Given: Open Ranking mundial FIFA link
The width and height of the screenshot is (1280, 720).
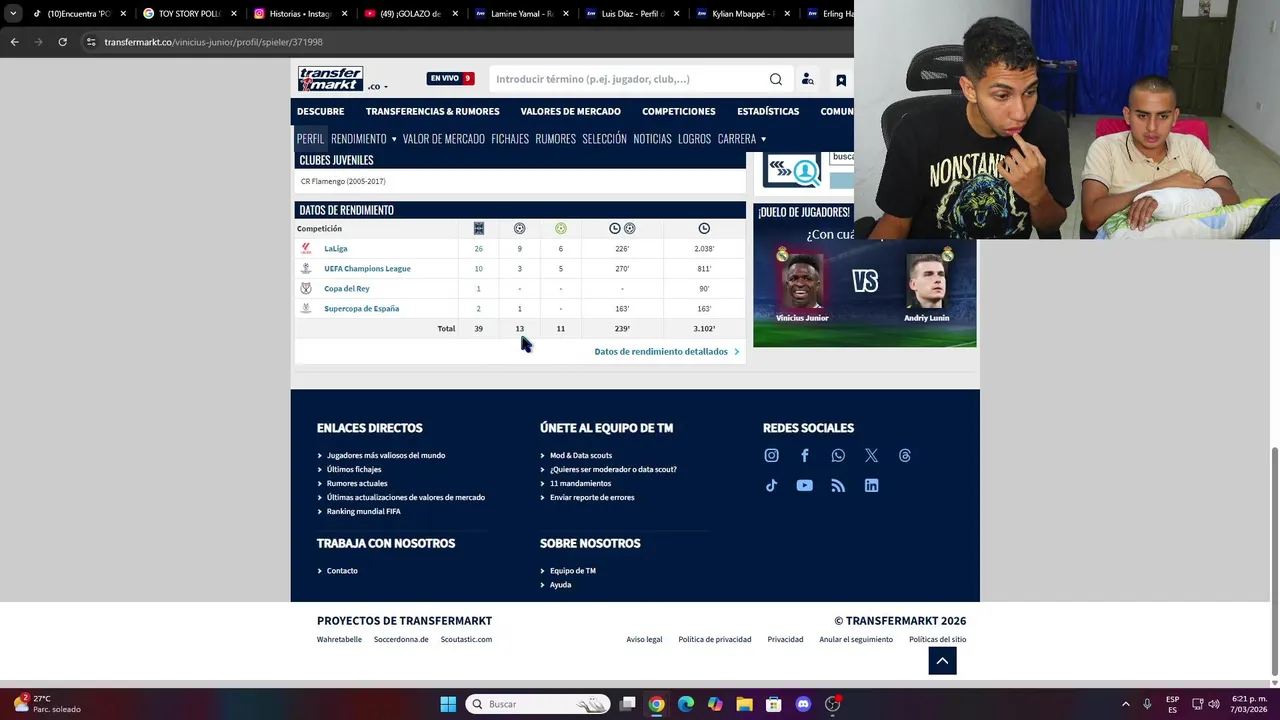Looking at the screenshot, I should point(363,511).
